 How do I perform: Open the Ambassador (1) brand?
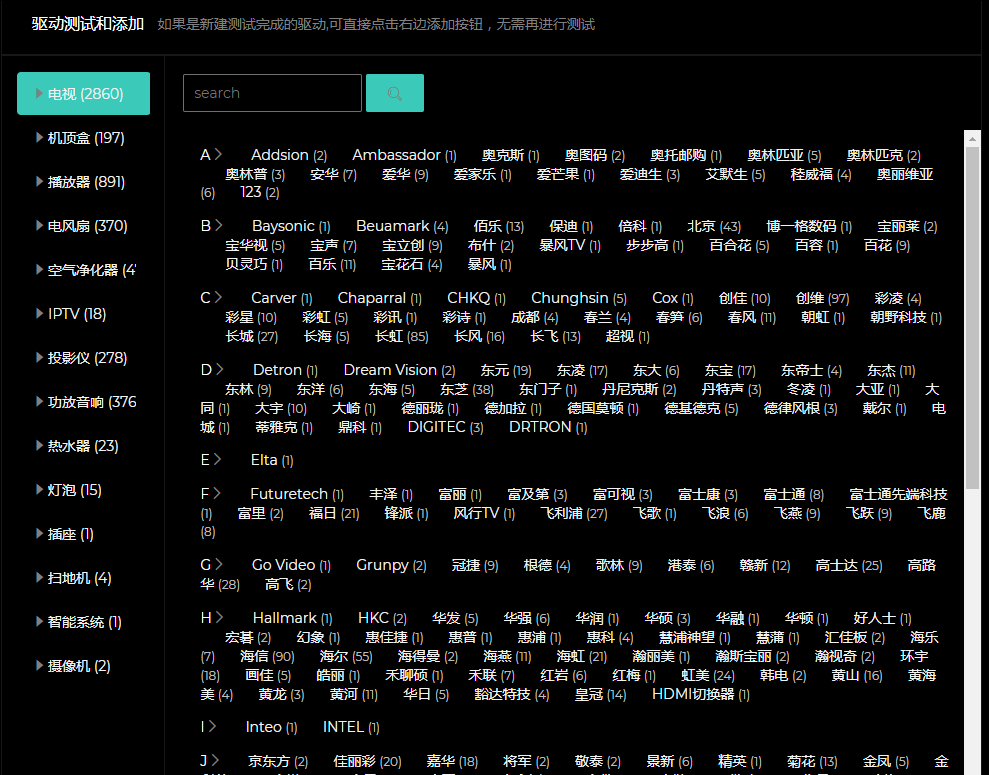[x=404, y=155]
